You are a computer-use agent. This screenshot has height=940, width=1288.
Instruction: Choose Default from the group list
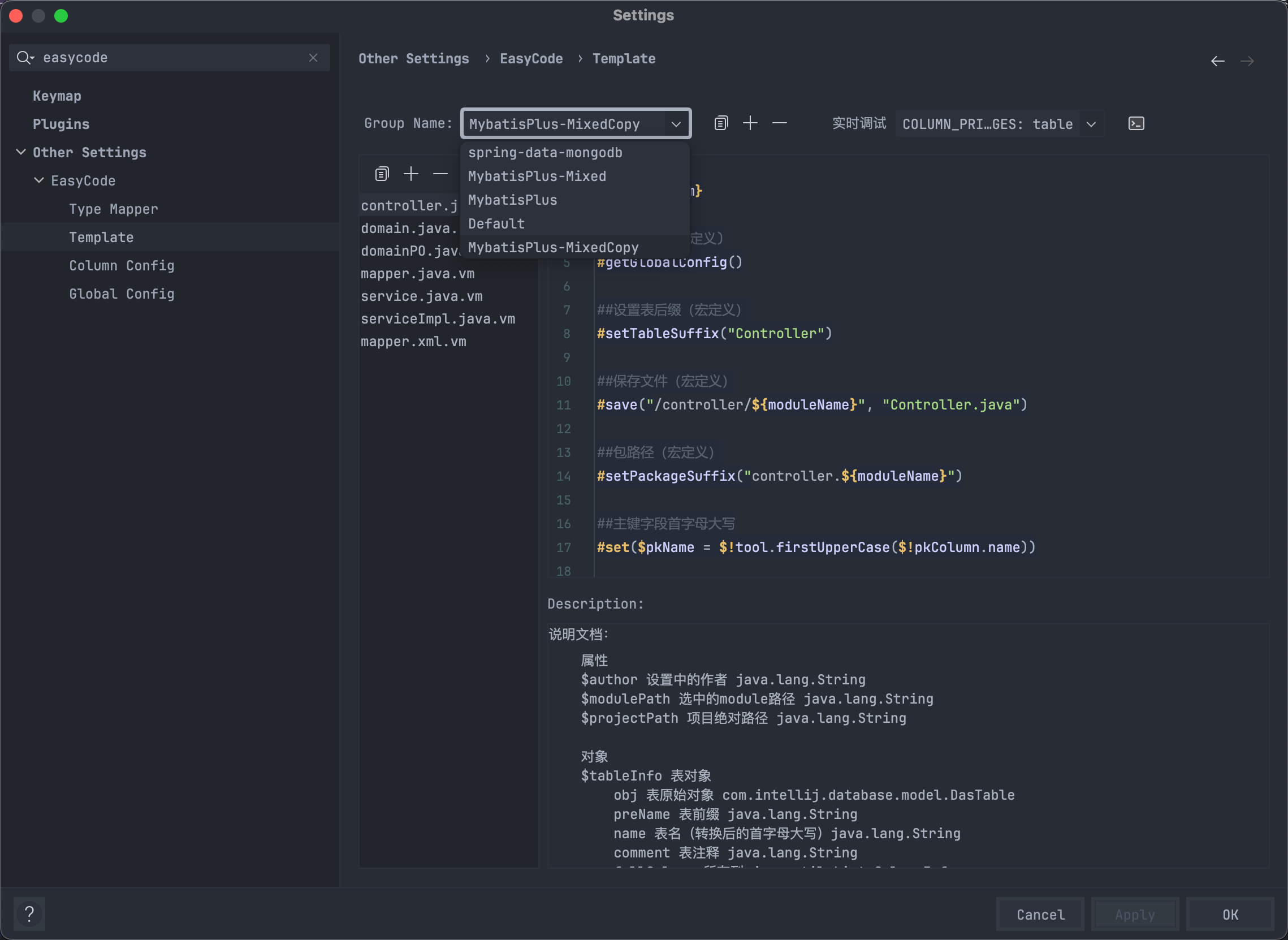pyautogui.click(x=575, y=223)
